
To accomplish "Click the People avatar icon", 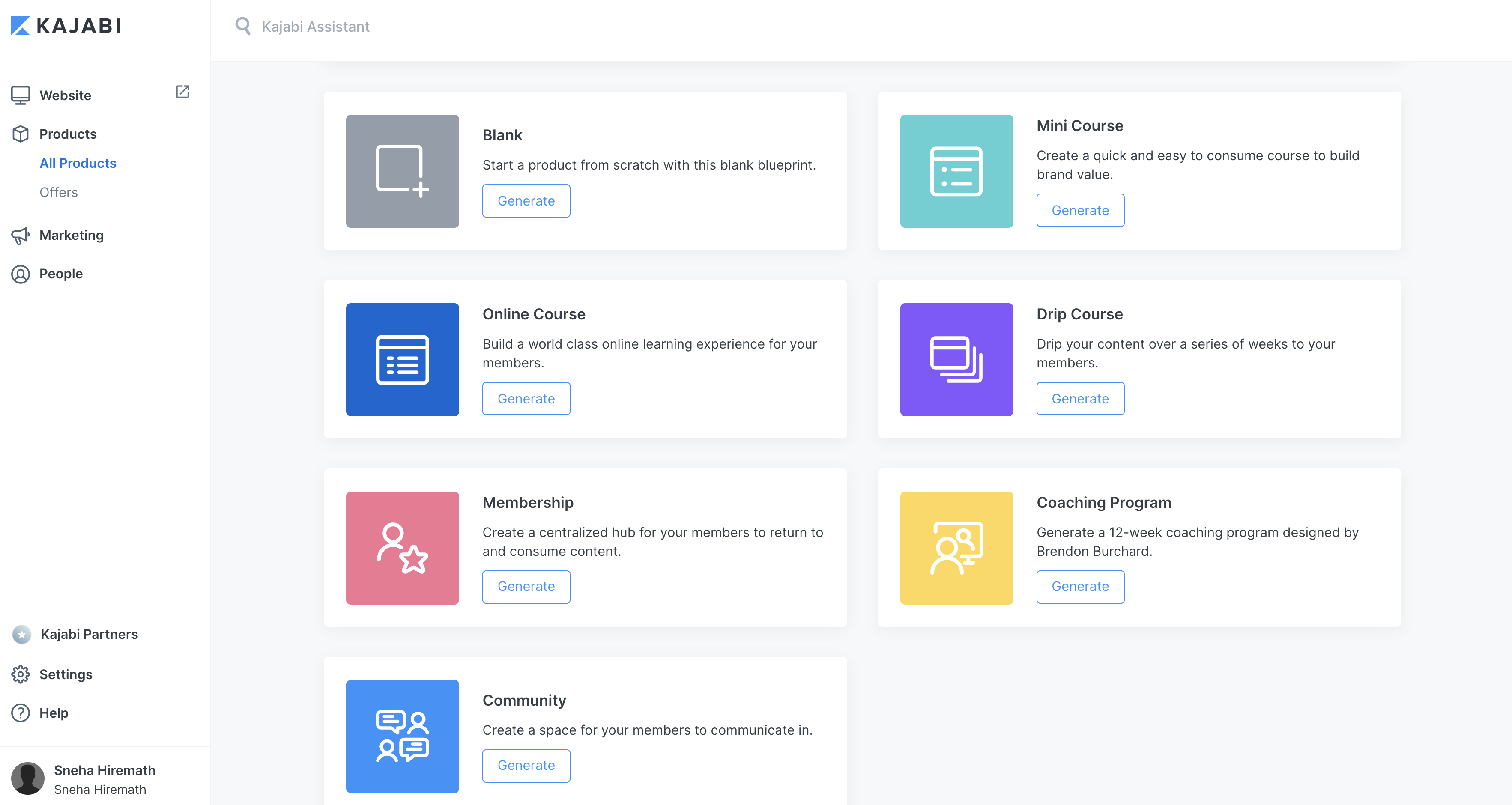I will (21, 274).
